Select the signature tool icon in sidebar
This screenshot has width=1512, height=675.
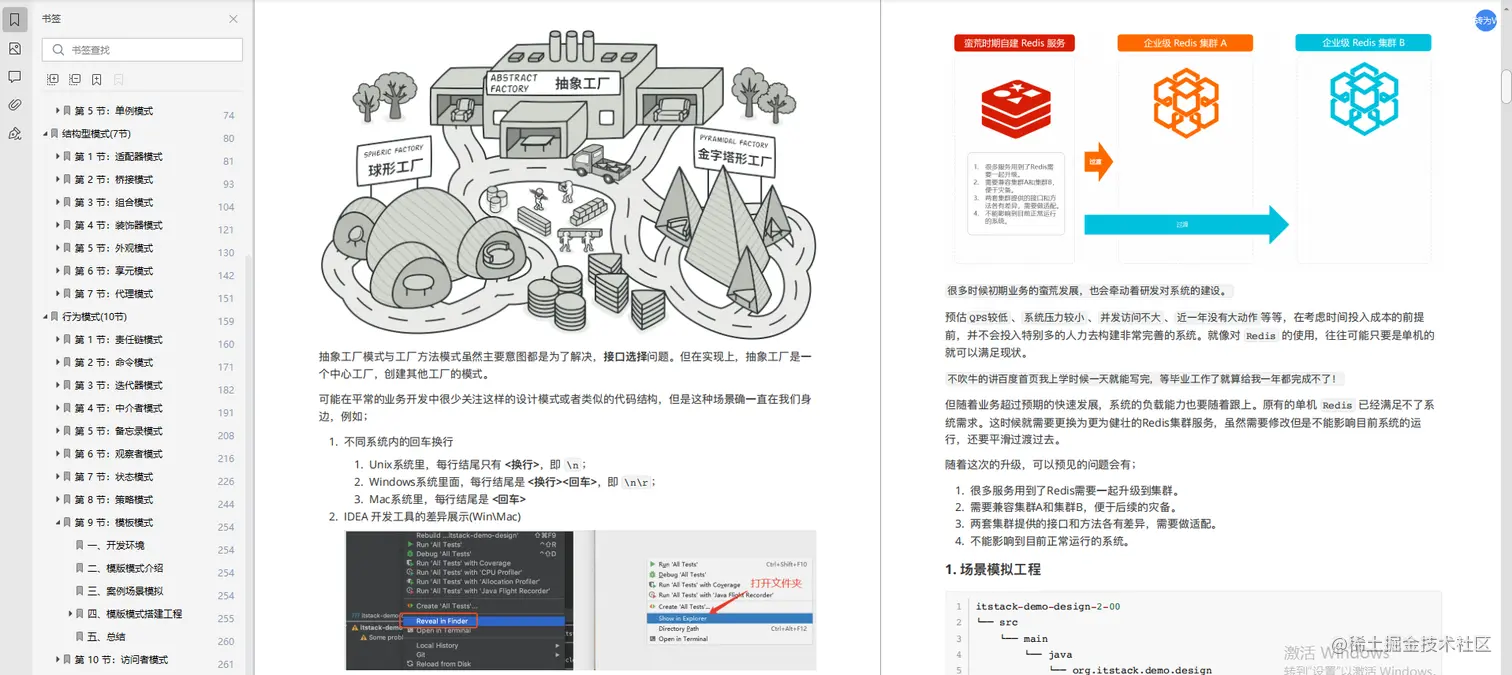13,132
